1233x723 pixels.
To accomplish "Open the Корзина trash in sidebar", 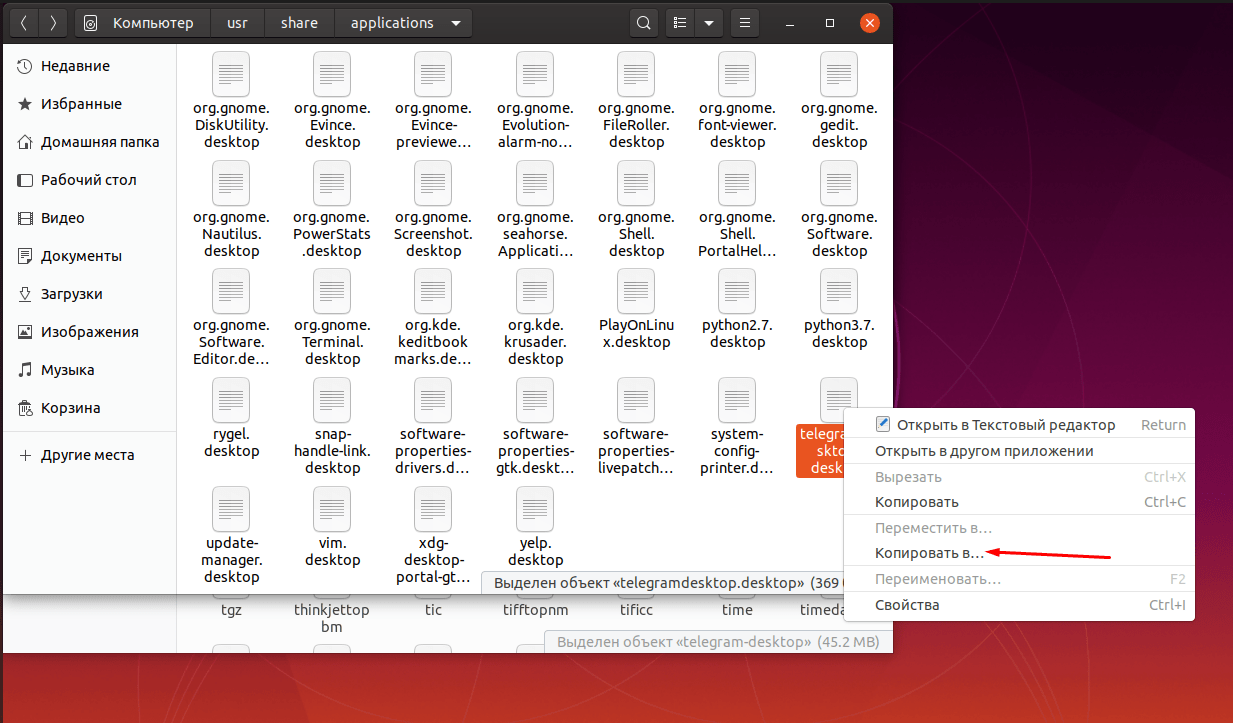I will (70, 408).
